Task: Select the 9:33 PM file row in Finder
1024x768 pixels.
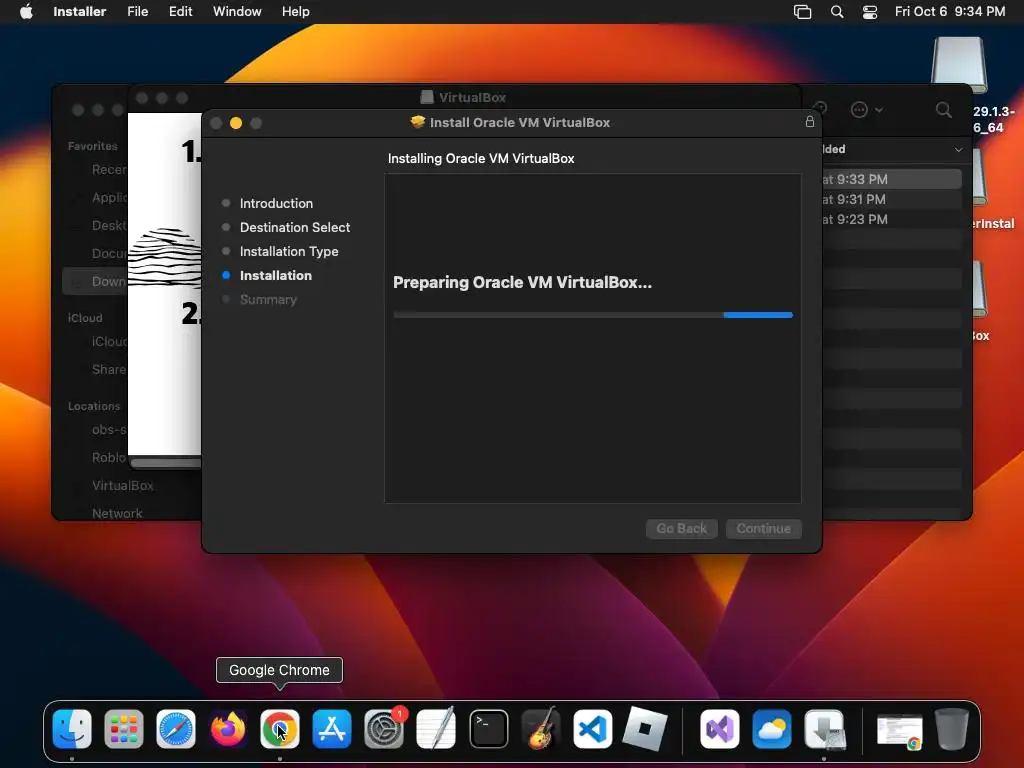Action: (891, 179)
